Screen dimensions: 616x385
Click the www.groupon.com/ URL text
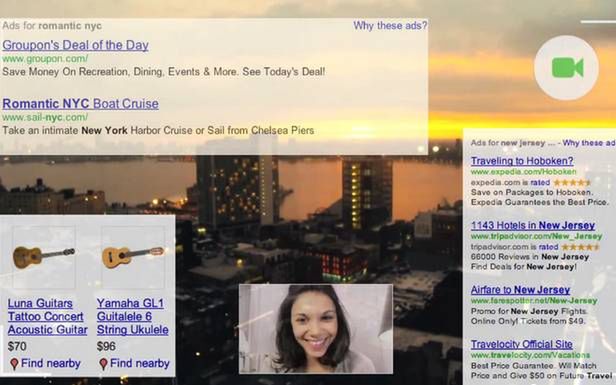tap(45, 59)
